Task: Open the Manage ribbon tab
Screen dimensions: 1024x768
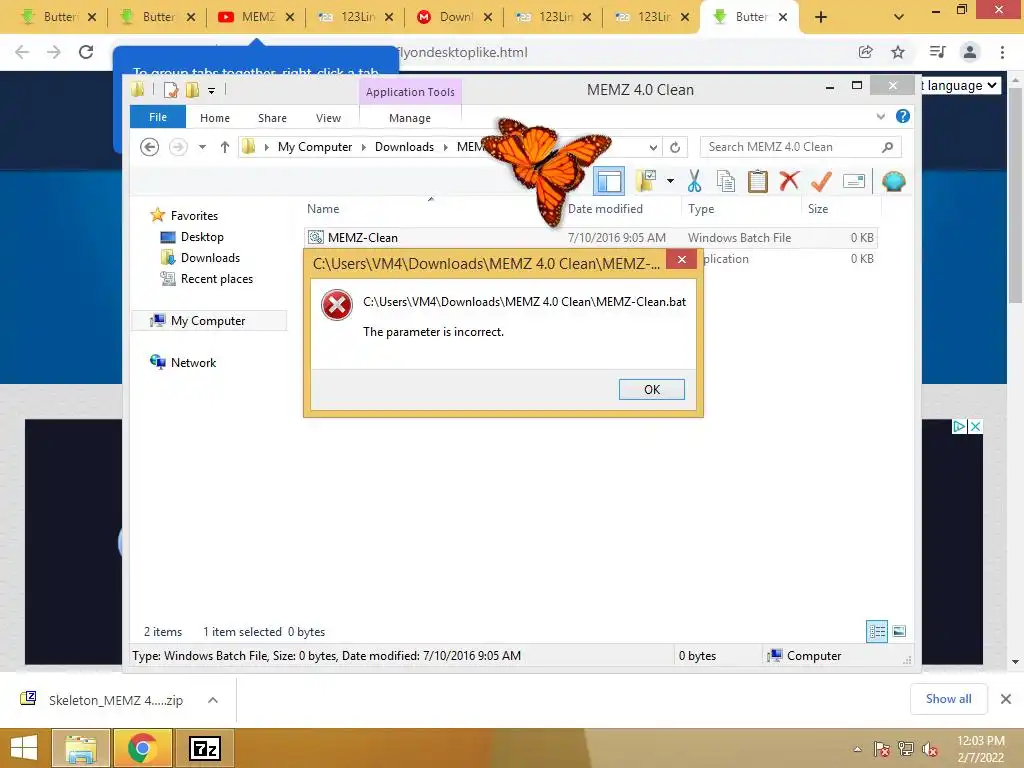Action: coord(410,118)
